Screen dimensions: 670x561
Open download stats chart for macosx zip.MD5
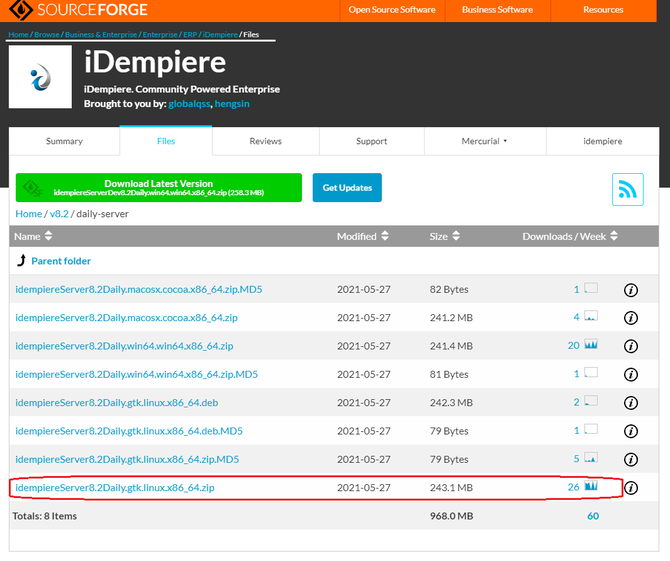pos(591,288)
